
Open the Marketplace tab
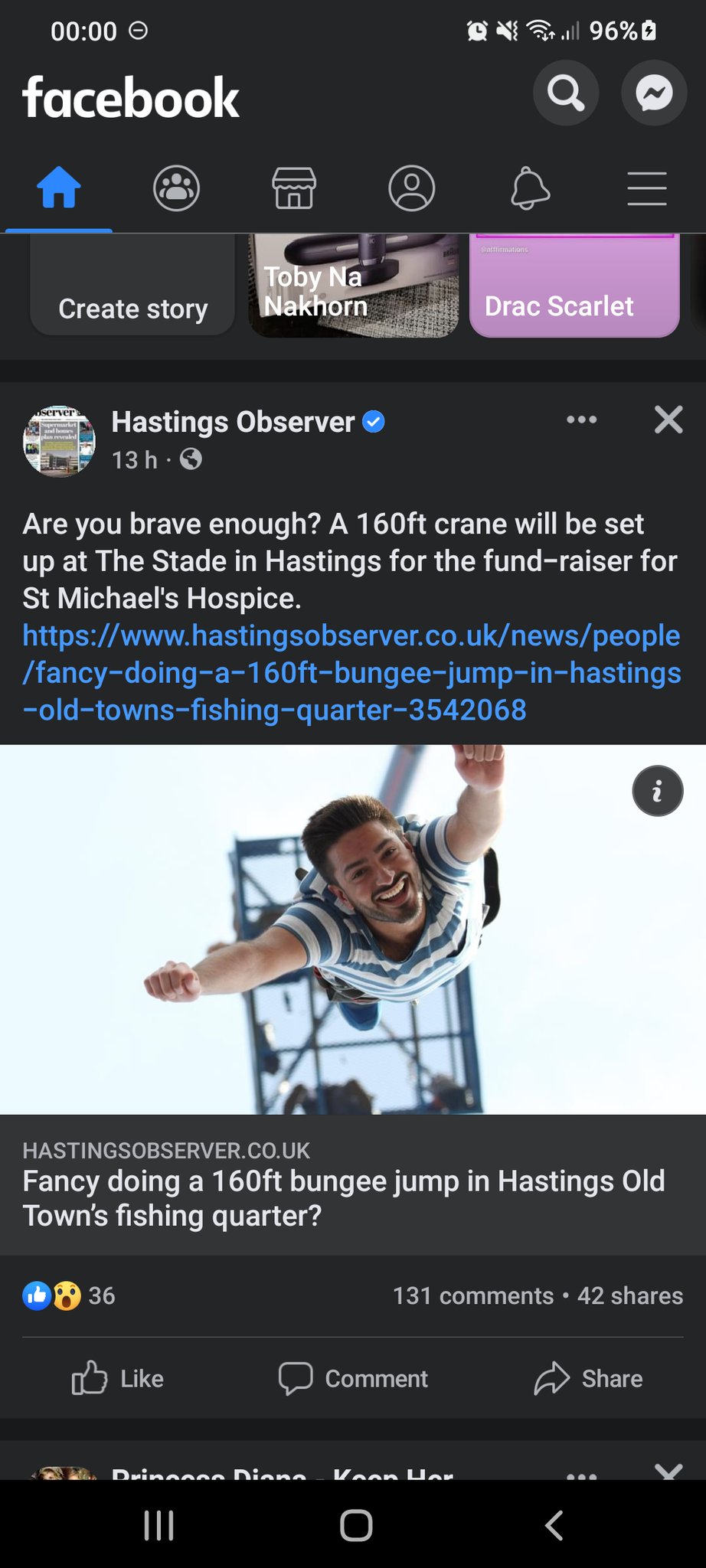(x=294, y=188)
